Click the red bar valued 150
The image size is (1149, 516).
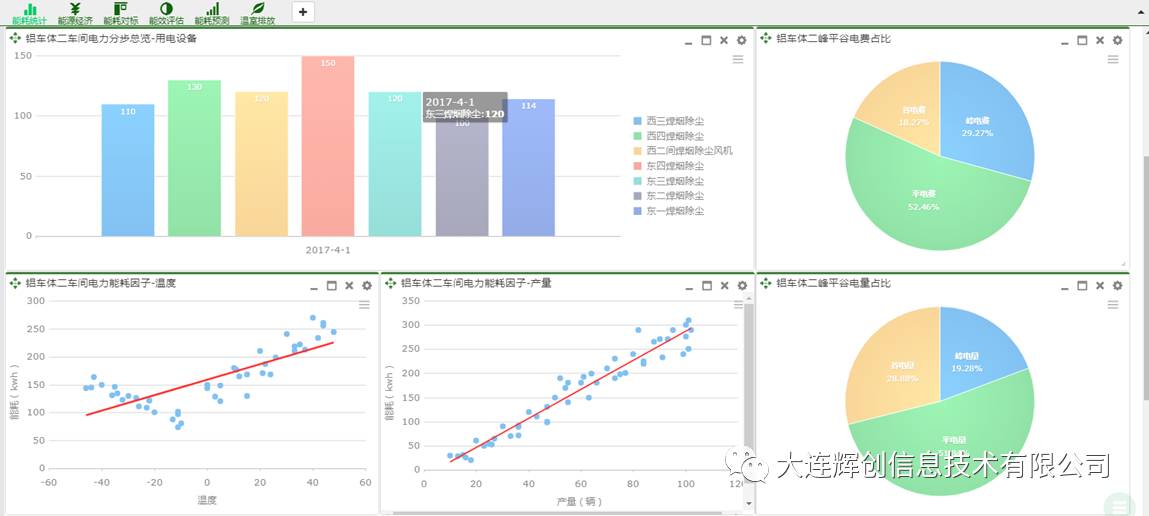tap(328, 146)
